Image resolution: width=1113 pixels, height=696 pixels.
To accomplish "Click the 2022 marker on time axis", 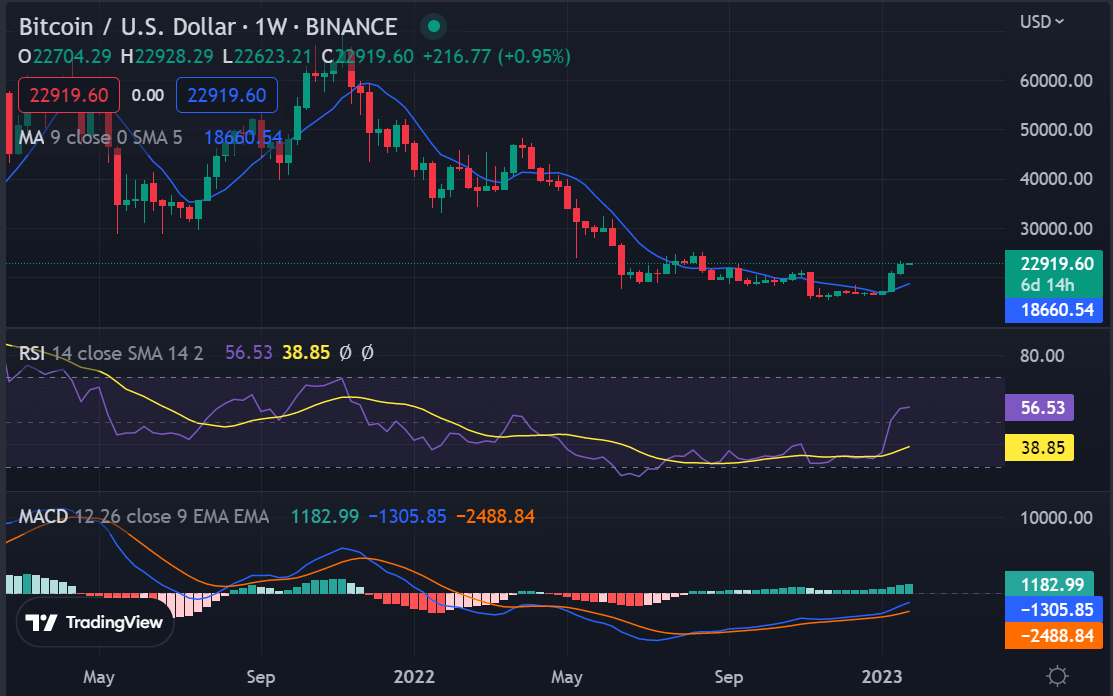I will tap(415, 677).
